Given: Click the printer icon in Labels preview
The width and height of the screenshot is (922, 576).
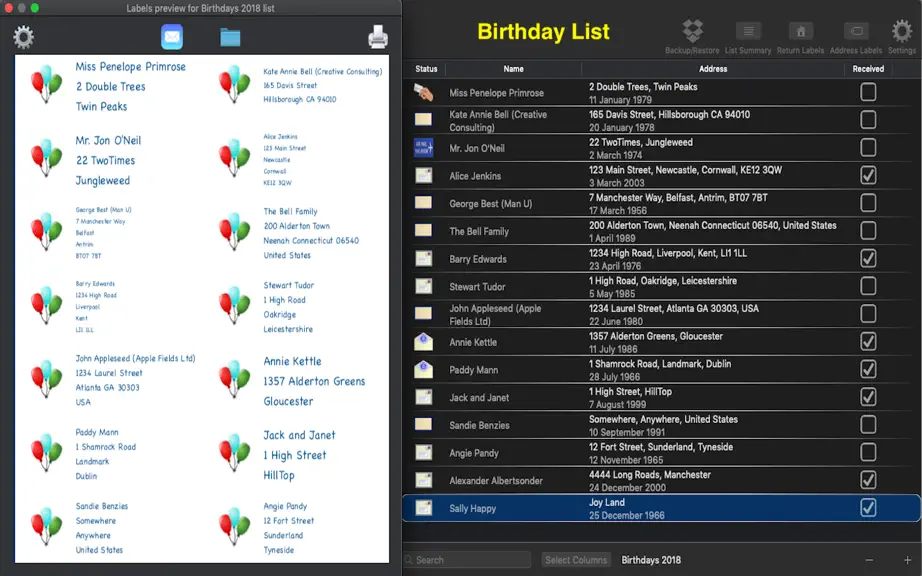Looking at the screenshot, I should (378, 37).
